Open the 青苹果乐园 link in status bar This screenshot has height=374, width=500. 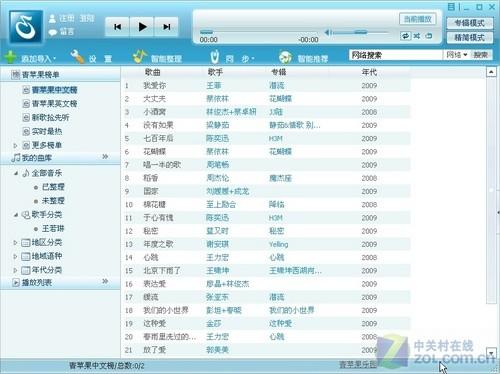(x=358, y=365)
